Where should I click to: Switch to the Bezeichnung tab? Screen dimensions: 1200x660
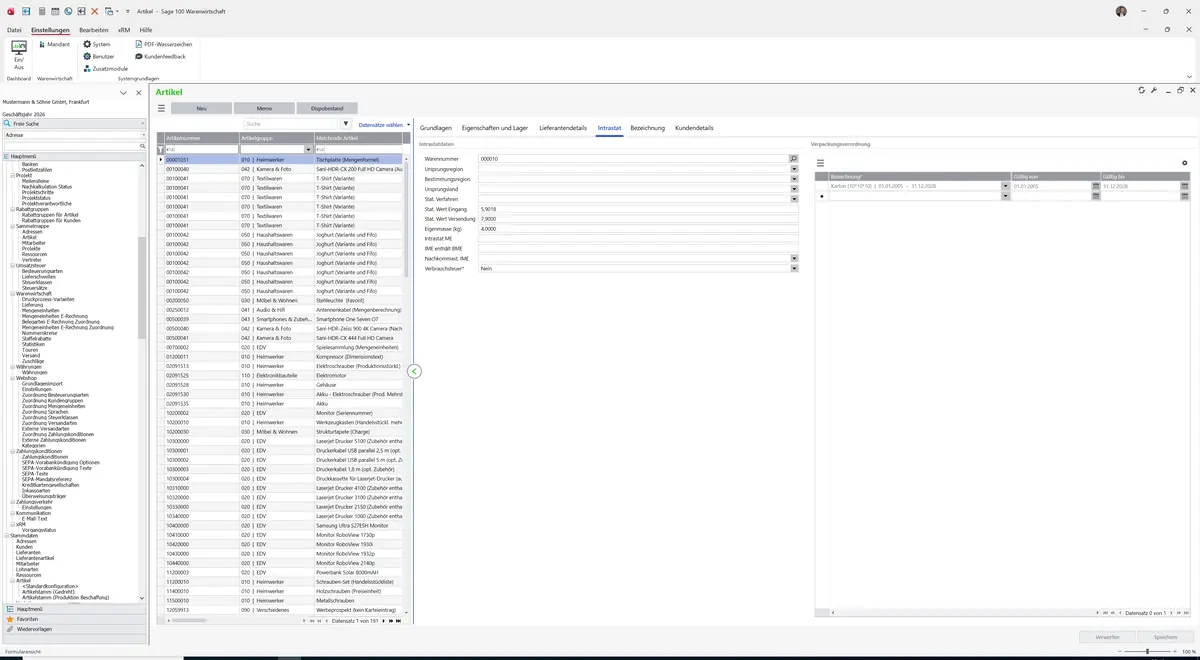(648, 128)
